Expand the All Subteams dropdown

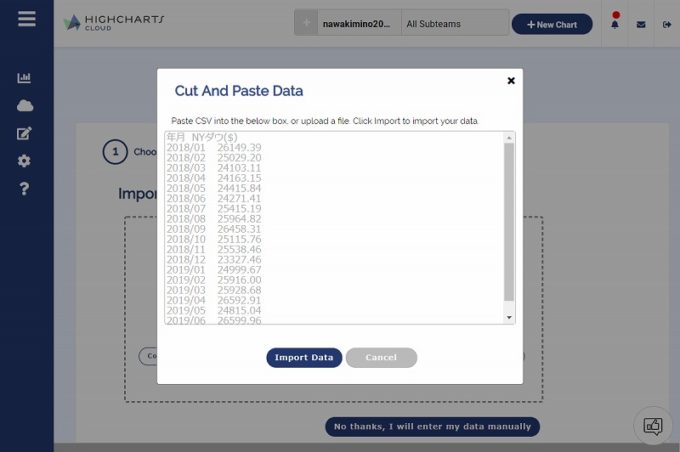tap(454, 24)
